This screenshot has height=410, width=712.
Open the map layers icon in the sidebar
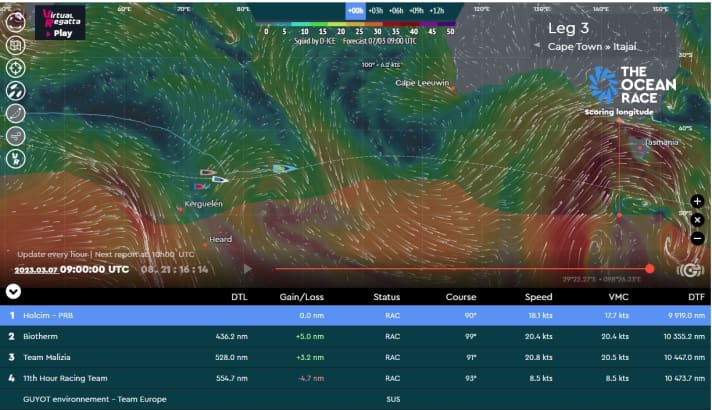15,45
